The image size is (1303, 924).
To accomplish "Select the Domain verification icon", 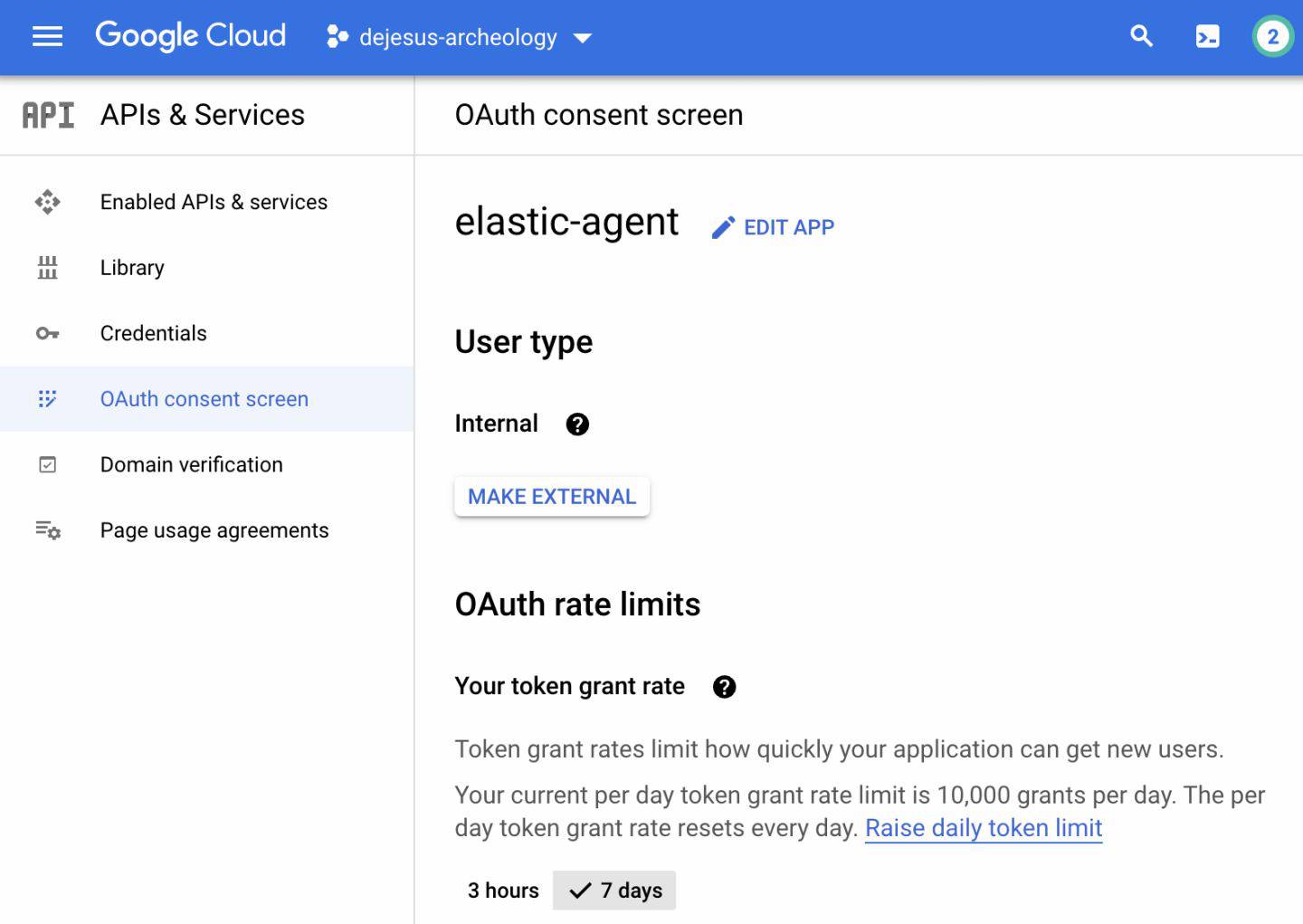I will point(47,464).
